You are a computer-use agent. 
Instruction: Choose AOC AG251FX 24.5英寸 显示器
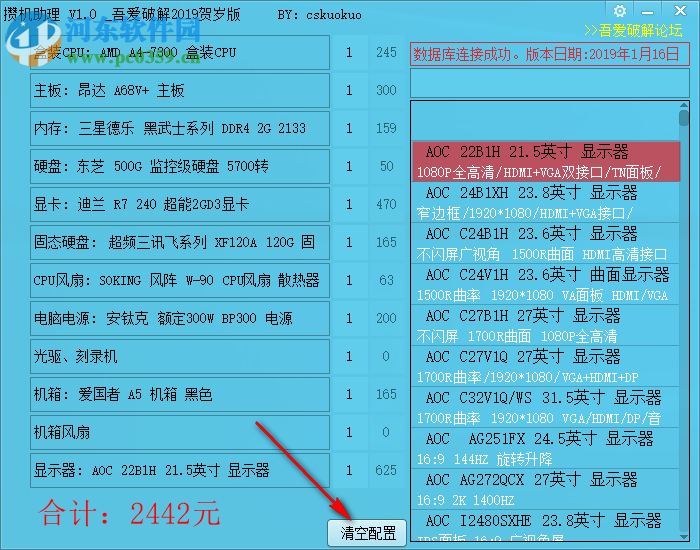point(546,449)
